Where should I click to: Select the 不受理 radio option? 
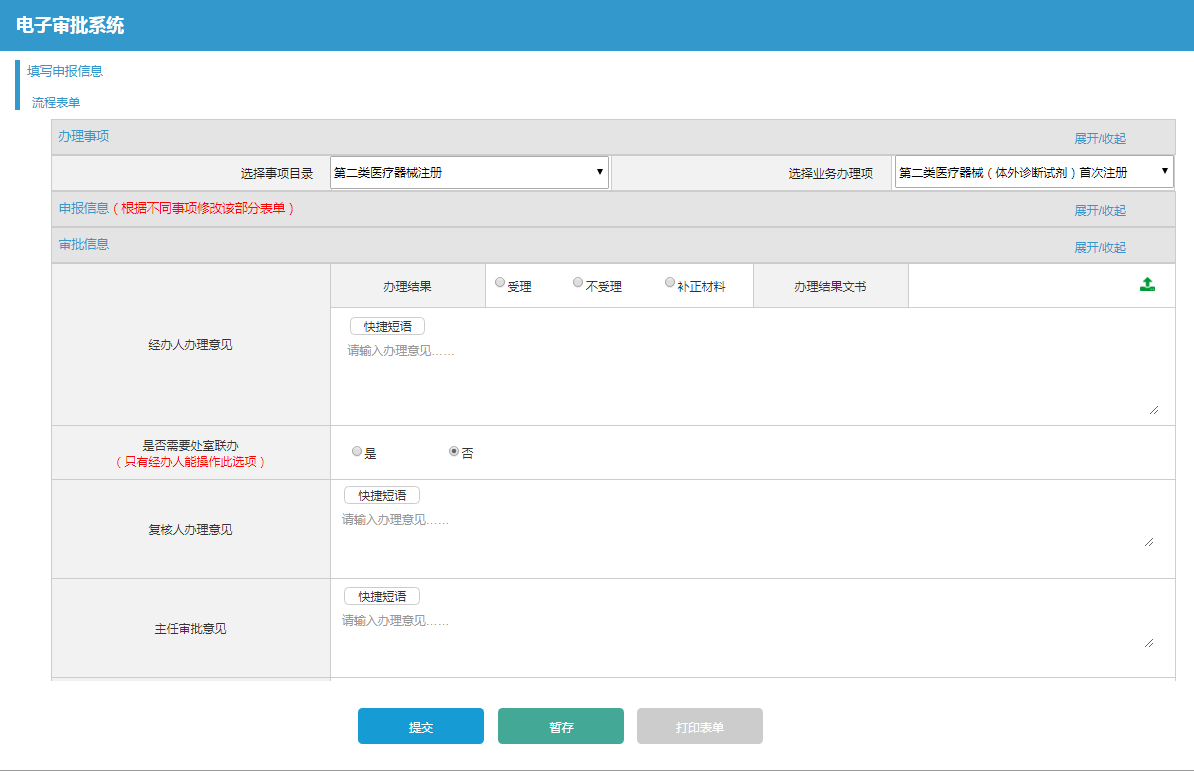pos(578,283)
